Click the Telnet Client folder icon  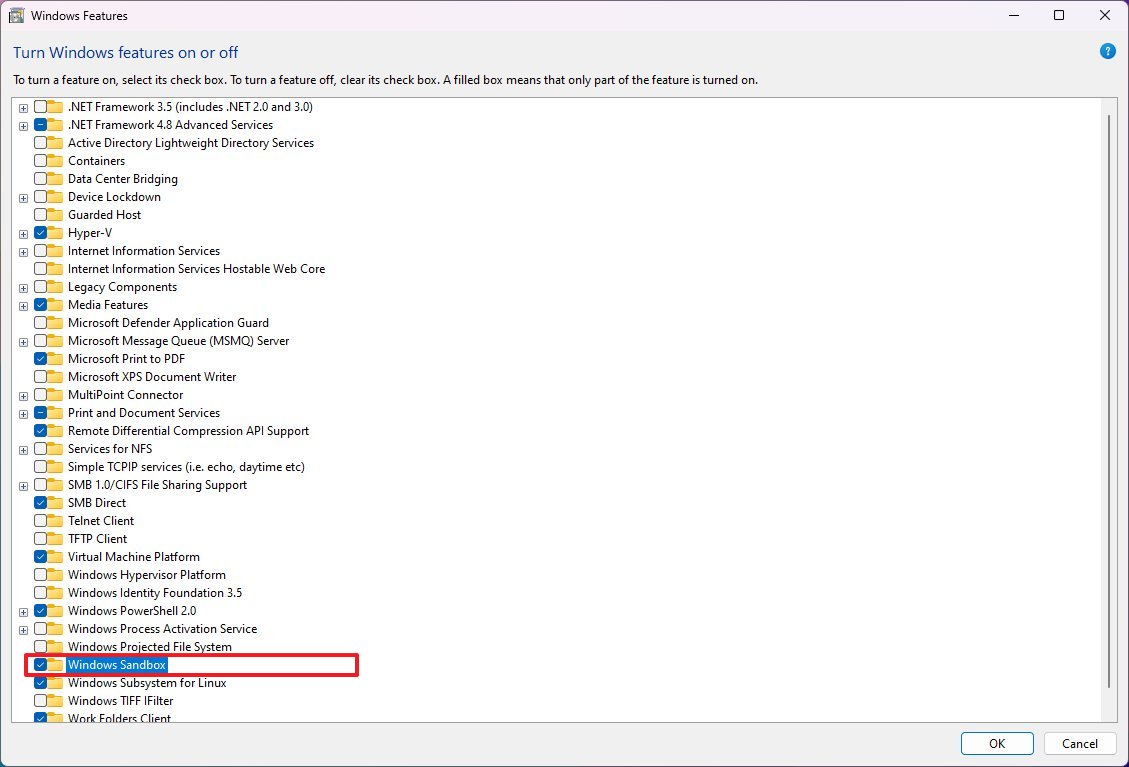pos(55,521)
